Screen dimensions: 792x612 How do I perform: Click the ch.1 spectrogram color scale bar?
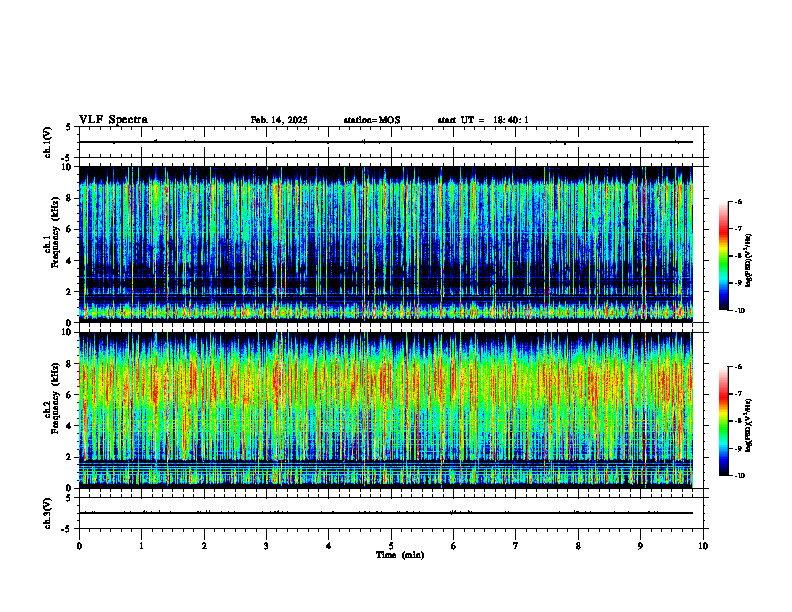pos(723,256)
